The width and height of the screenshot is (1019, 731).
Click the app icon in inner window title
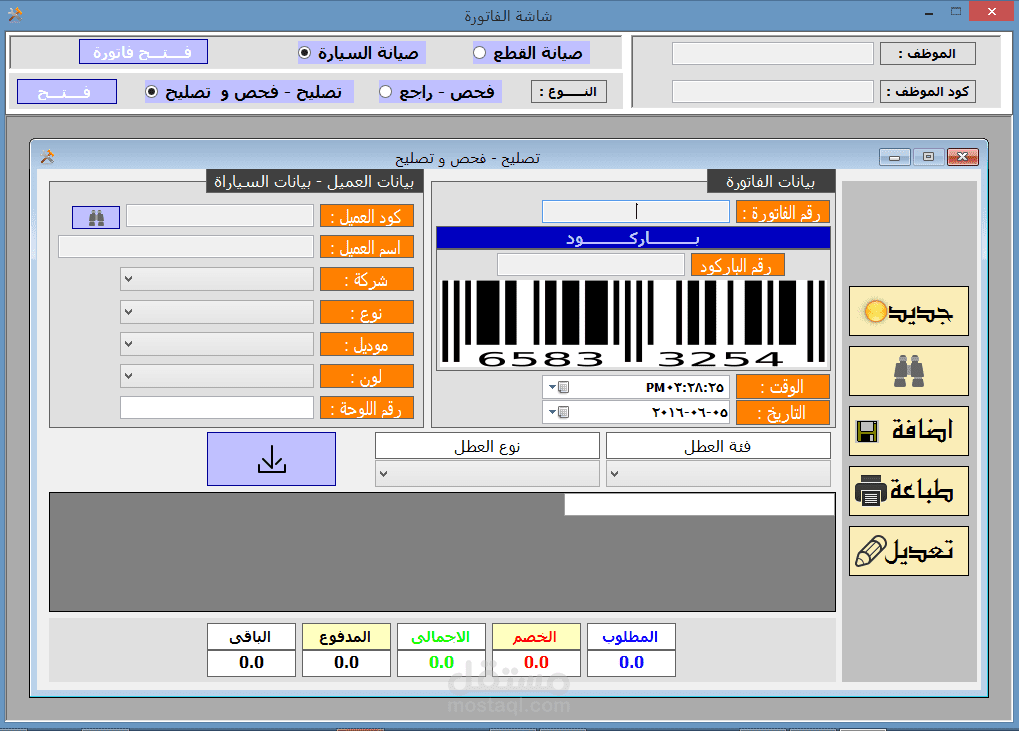(x=47, y=157)
